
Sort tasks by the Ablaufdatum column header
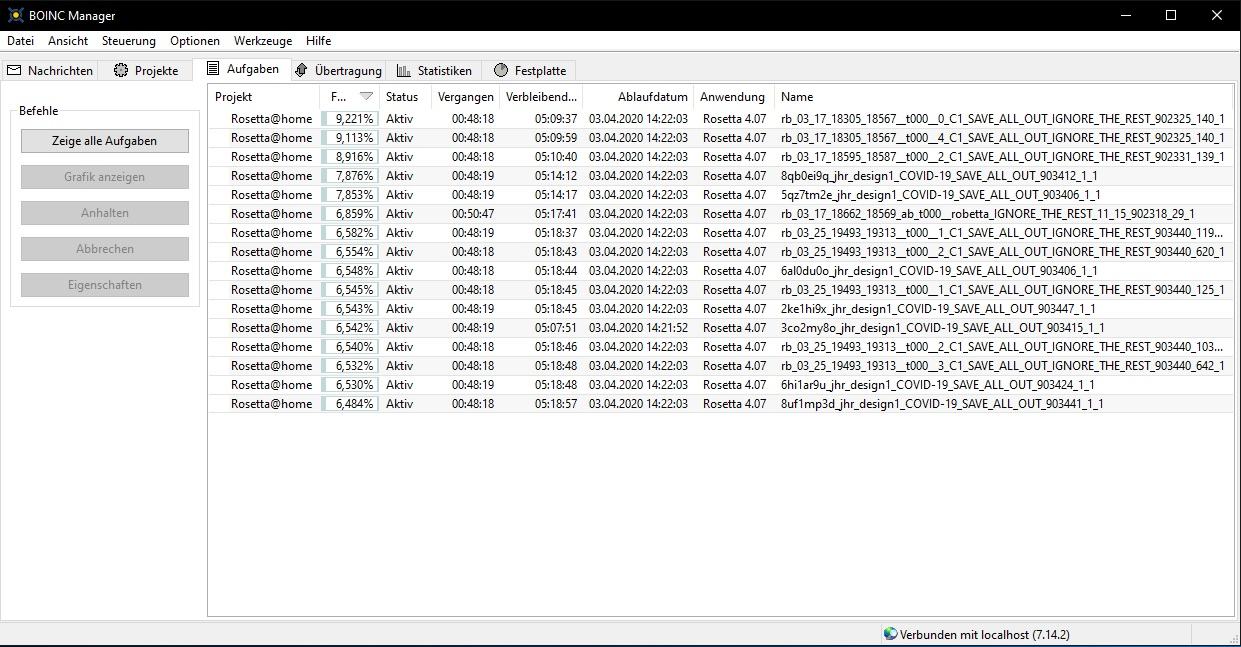pos(638,97)
